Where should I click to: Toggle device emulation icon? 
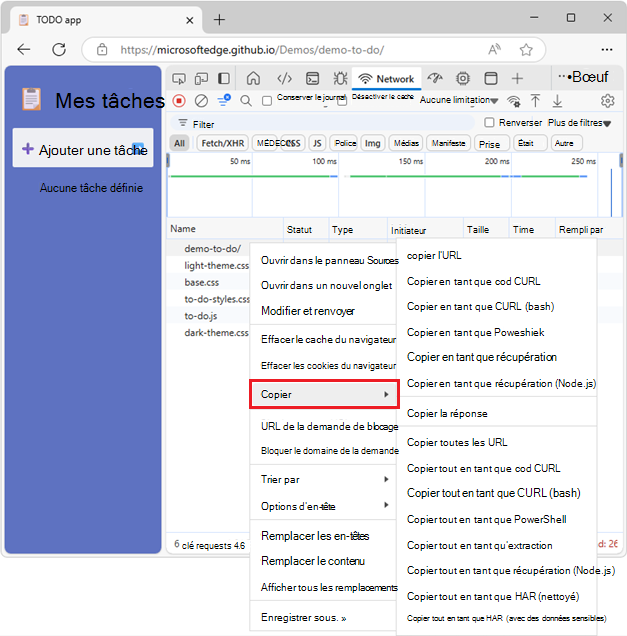(201, 78)
